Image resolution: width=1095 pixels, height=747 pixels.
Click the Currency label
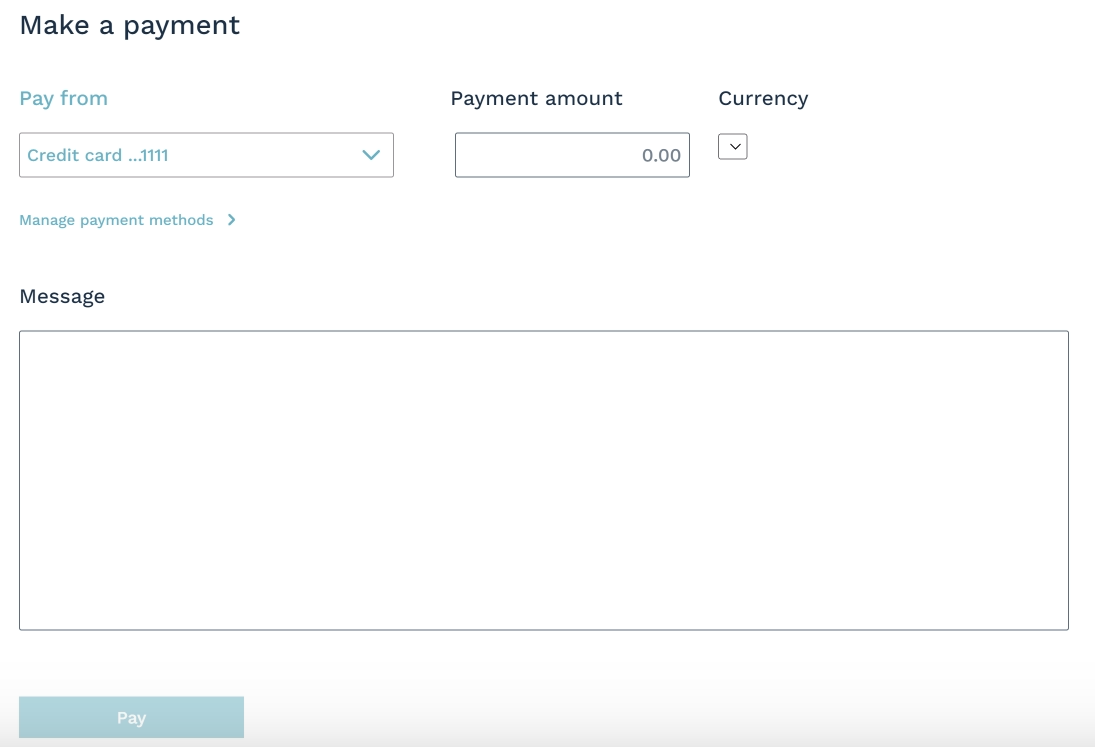tap(763, 98)
